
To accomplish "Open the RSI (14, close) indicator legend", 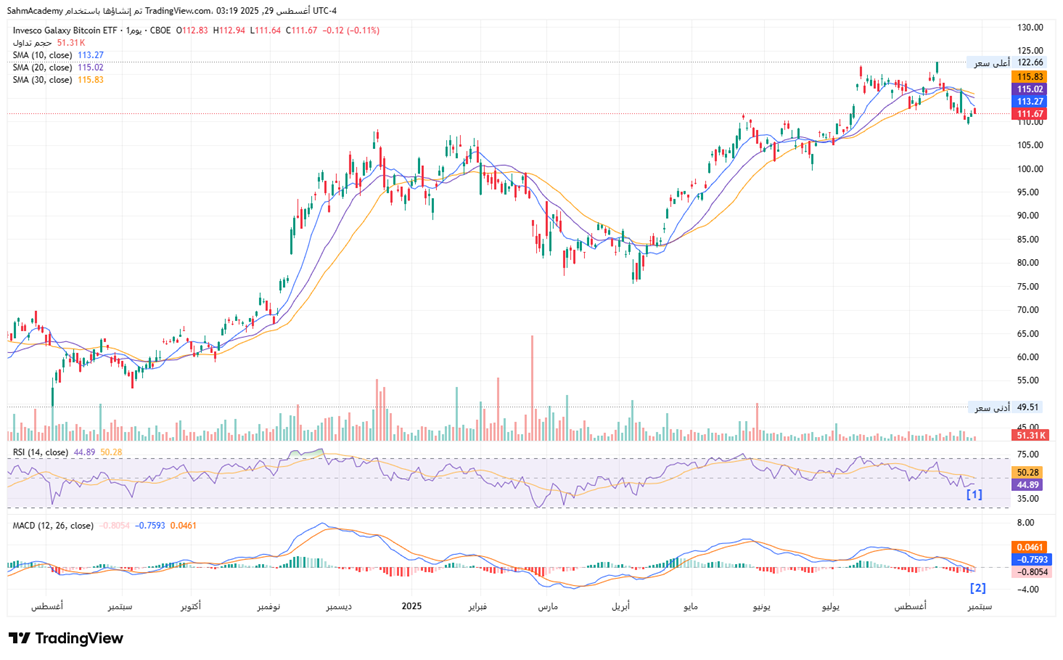I will (x=40, y=453).
